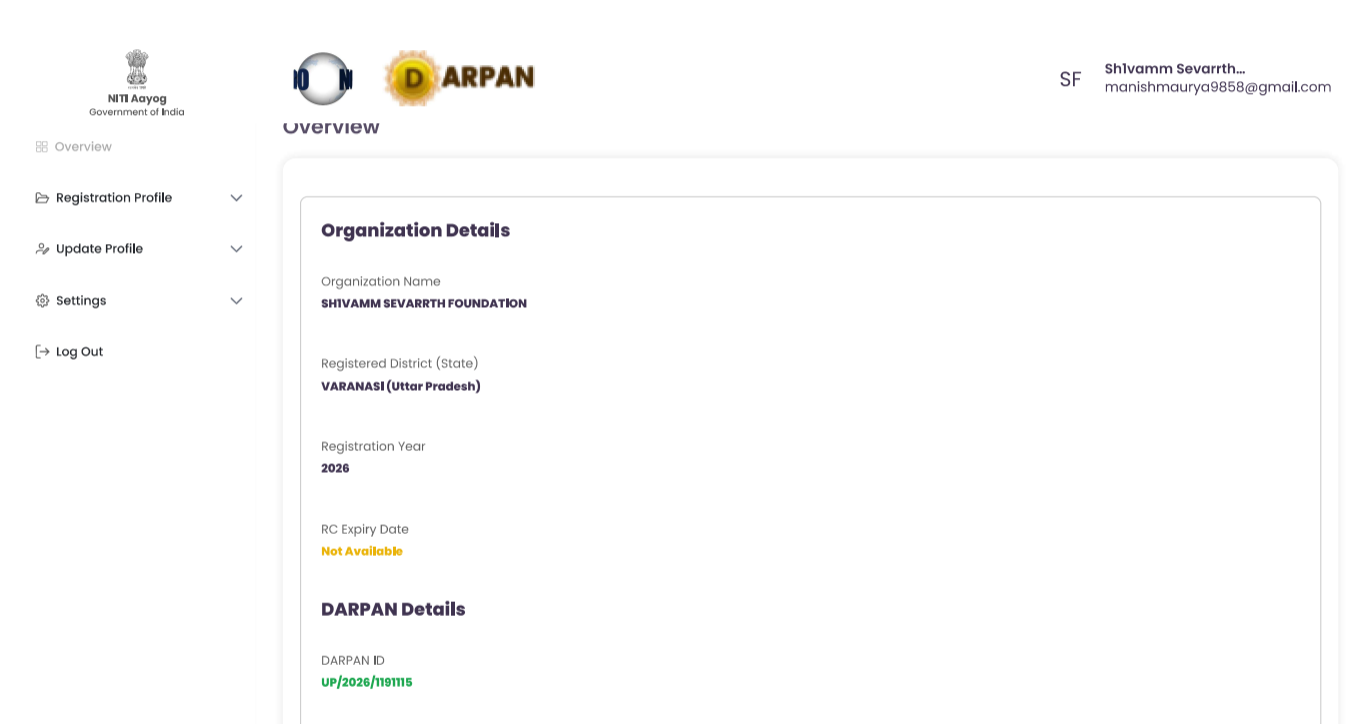Screen dimensions: 1350x724
Task: Expand the Registration Profile chevron
Action: [236, 198]
